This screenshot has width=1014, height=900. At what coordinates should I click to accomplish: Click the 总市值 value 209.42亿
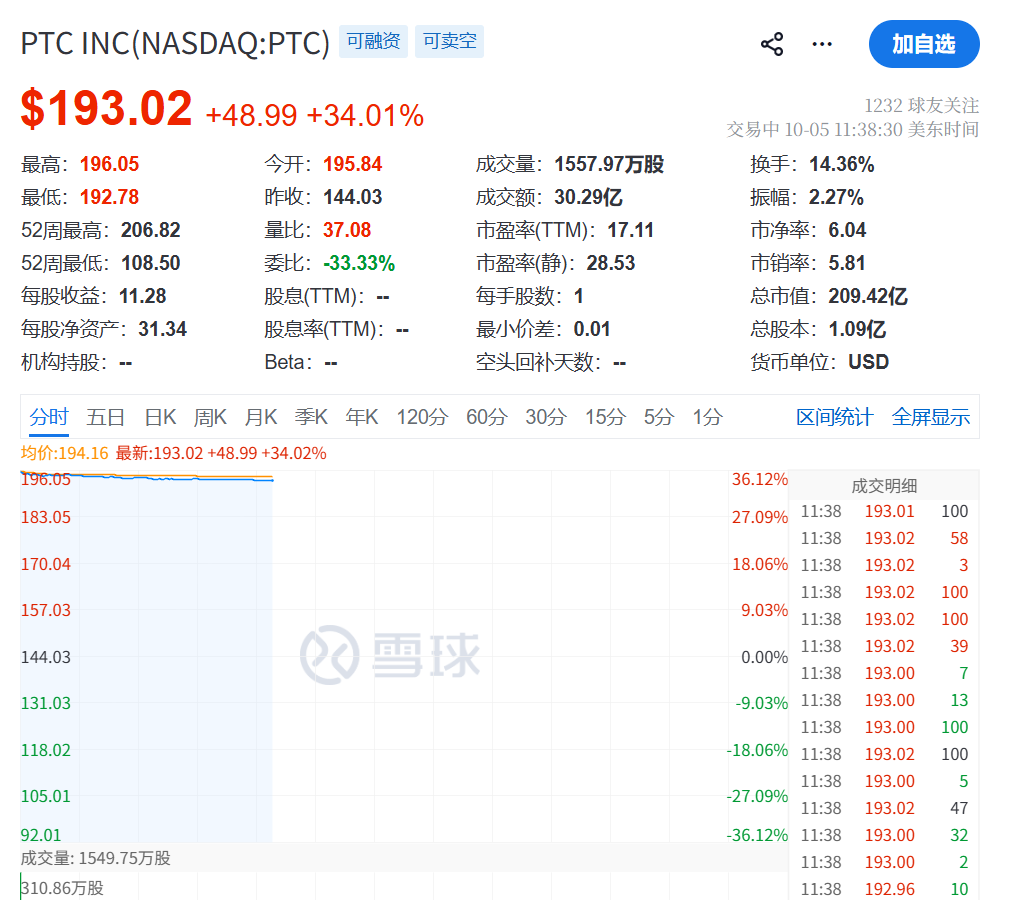pyautogui.click(x=868, y=296)
